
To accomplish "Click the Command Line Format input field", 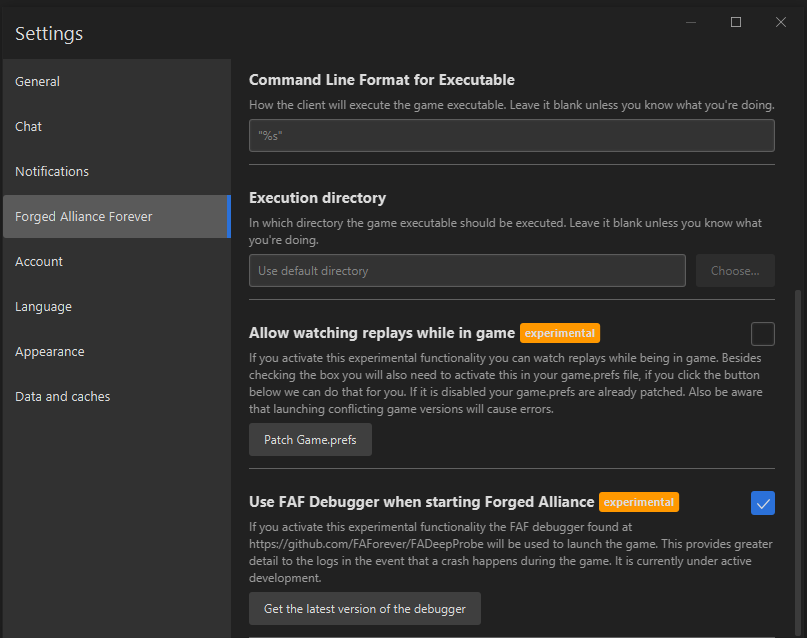I will click(x=512, y=136).
